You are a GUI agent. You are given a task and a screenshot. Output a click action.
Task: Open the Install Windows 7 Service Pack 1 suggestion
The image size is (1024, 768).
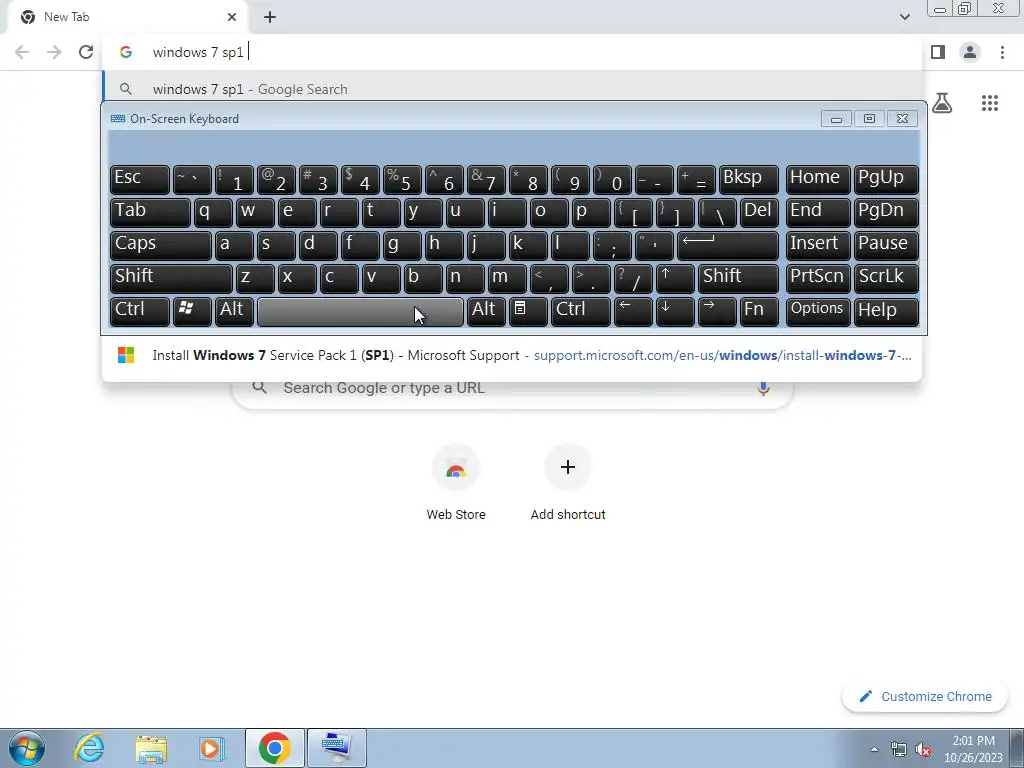pos(513,355)
